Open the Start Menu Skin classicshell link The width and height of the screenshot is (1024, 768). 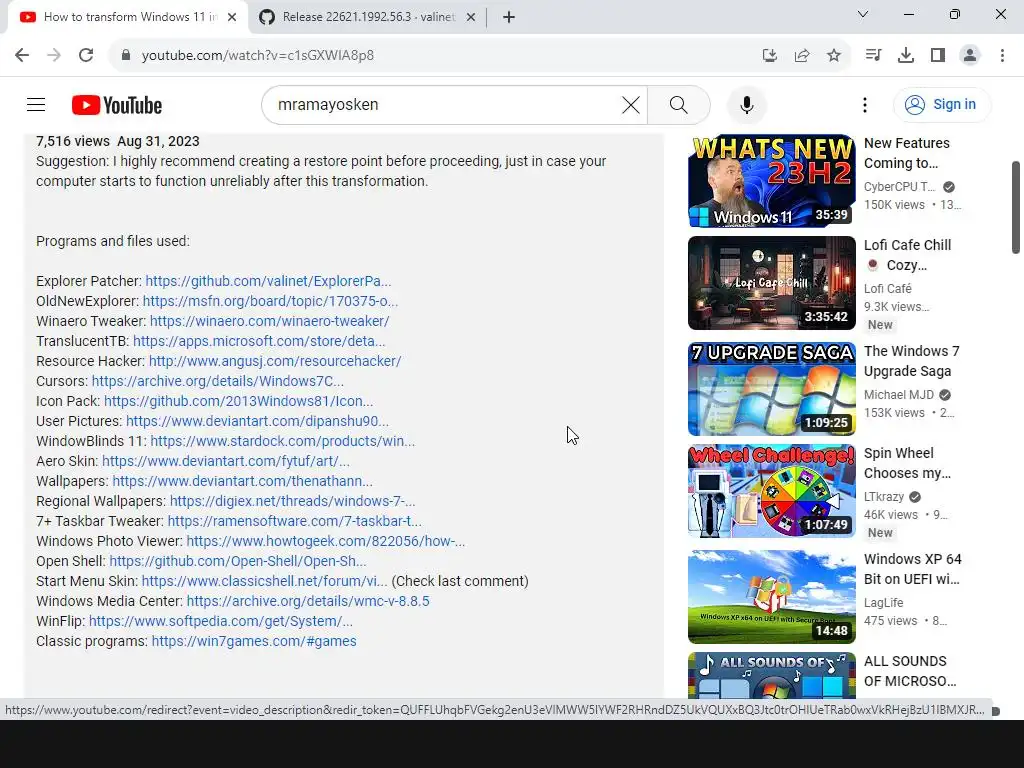point(264,581)
